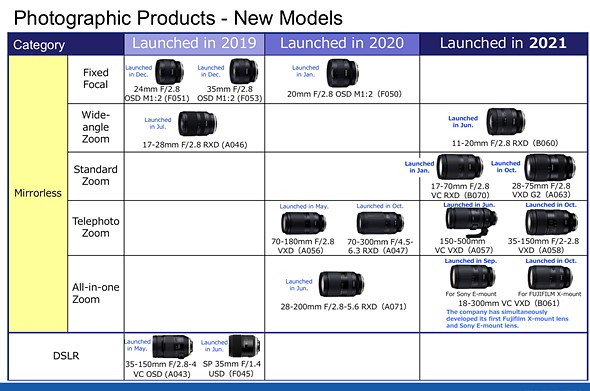
Task: Click the 150-500mm VC VXD A057 lens
Action: [x=471, y=222]
